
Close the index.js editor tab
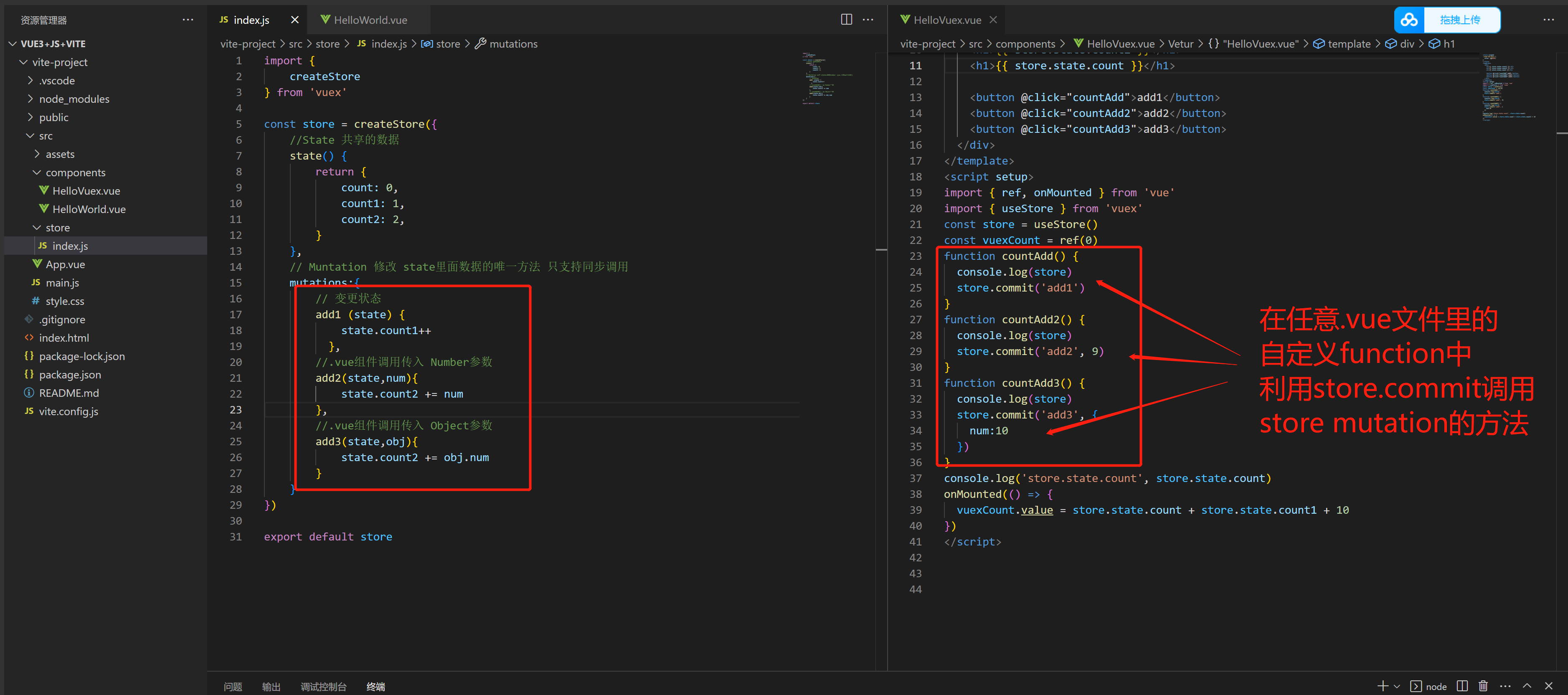coord(294,20)
